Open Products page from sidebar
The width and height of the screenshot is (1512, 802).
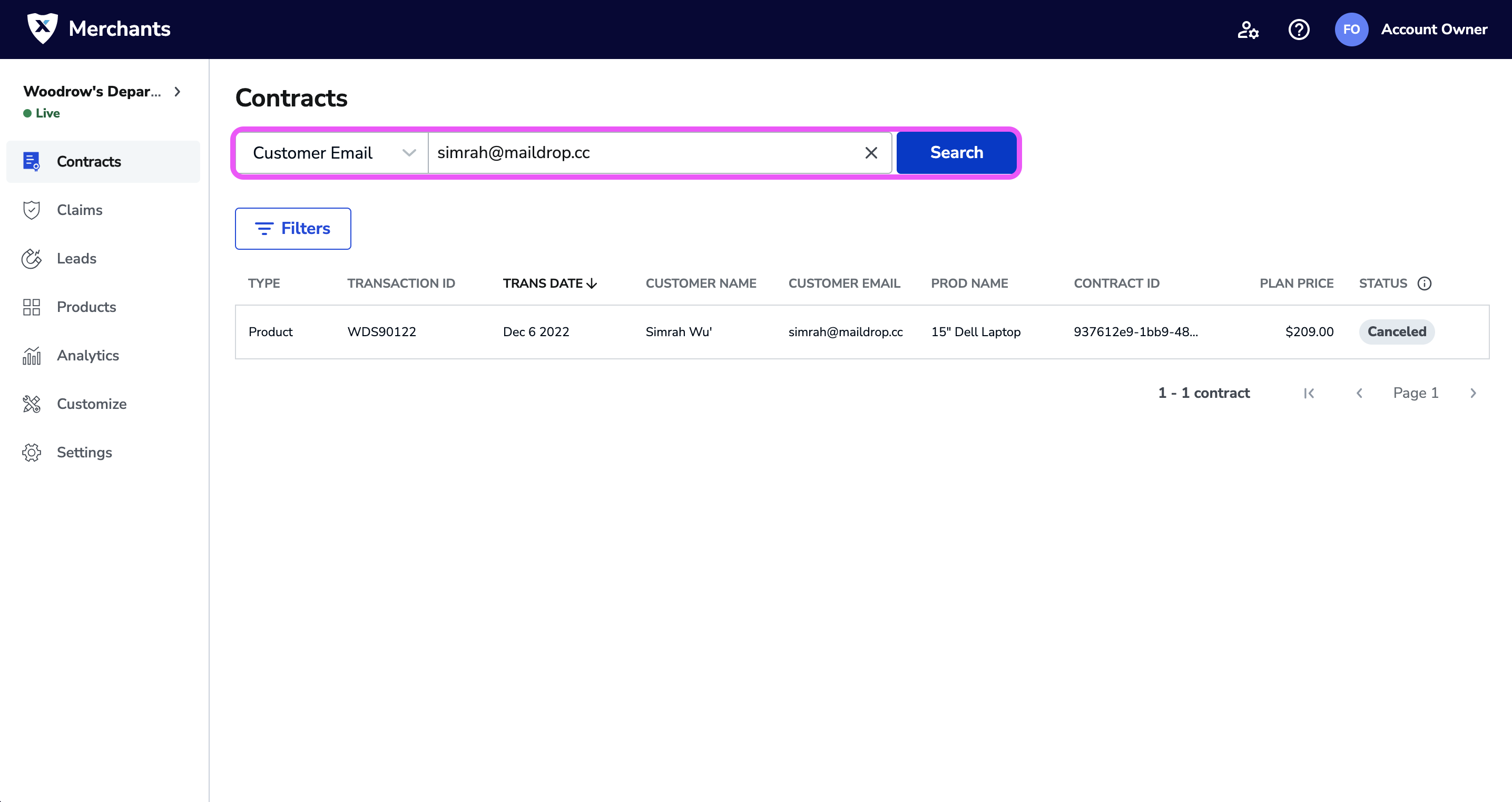pyautogui.click(x=86, y=307)
